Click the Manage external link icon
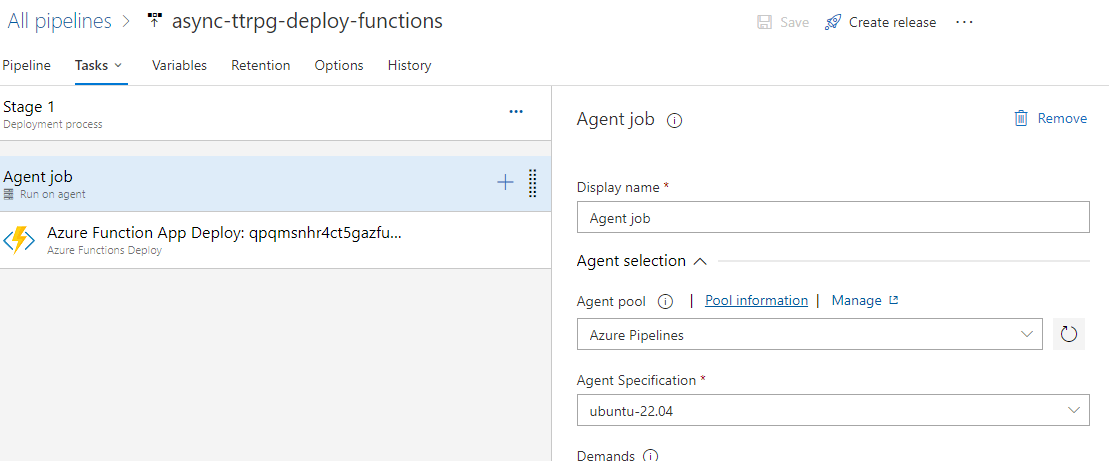Screen dimensions: 1109x461 [x=893, y=300]
